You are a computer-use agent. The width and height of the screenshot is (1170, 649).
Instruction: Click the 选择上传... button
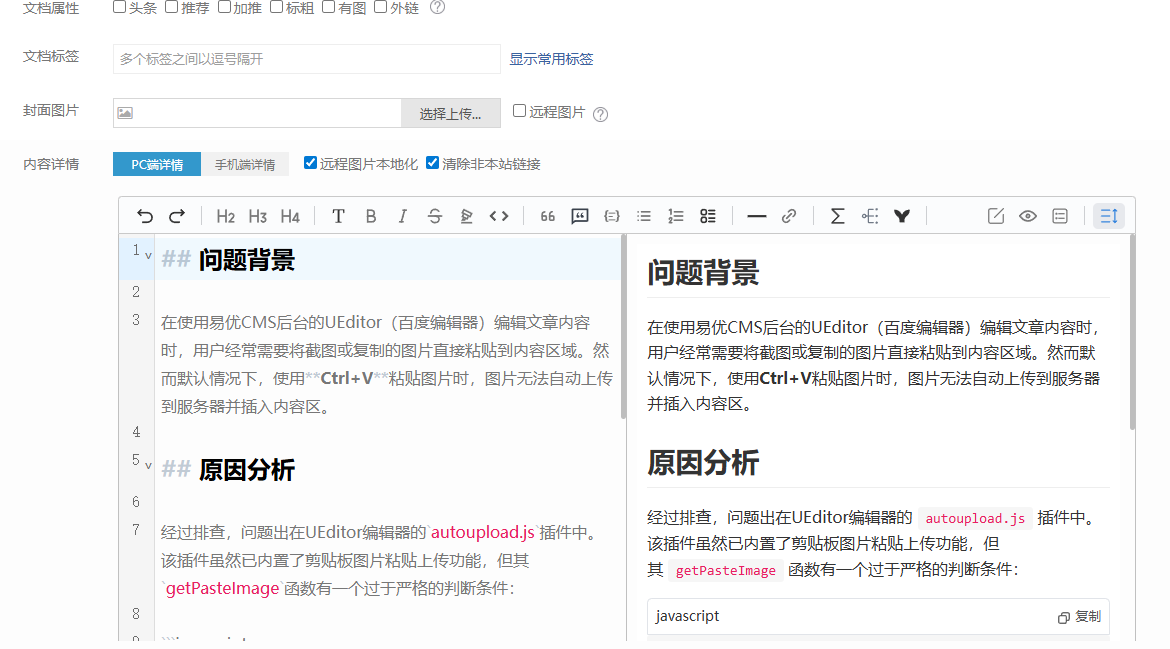(x=450, y=113)
